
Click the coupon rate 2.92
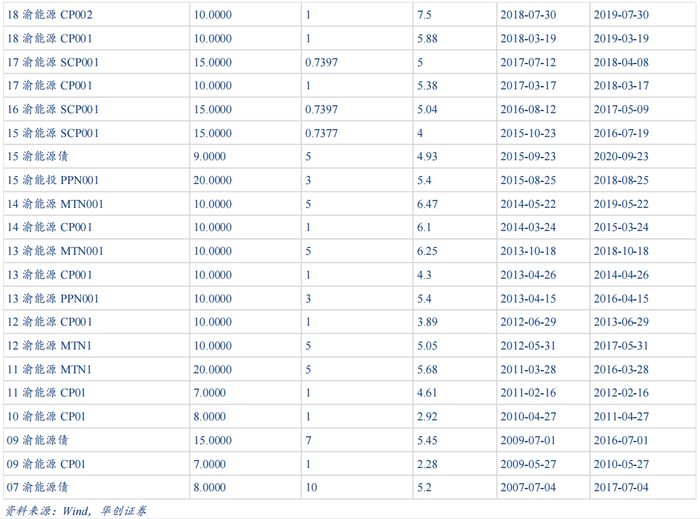pyautogui.click(x=427, y=416)
